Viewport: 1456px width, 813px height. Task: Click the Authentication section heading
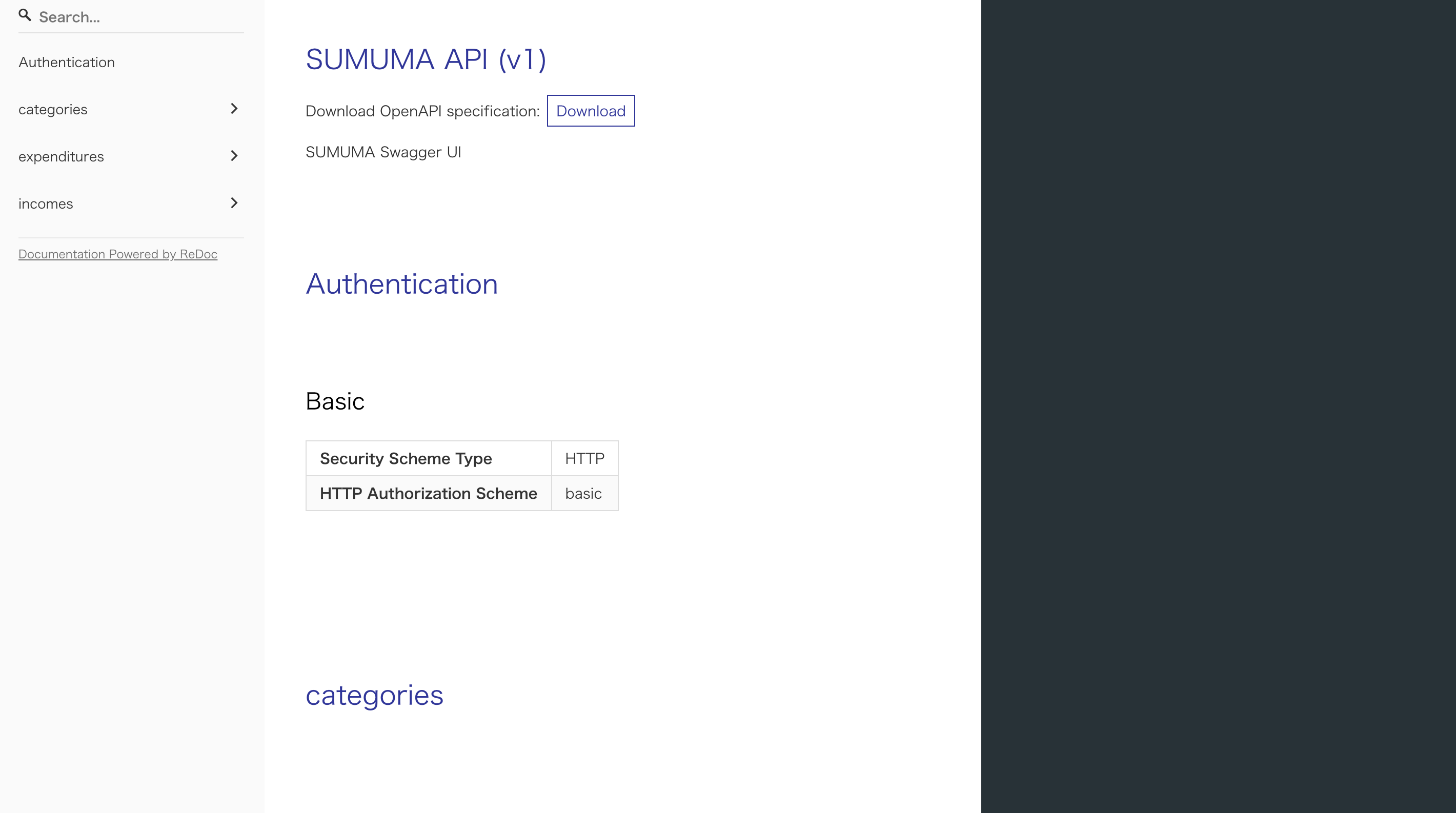[401, 284]
